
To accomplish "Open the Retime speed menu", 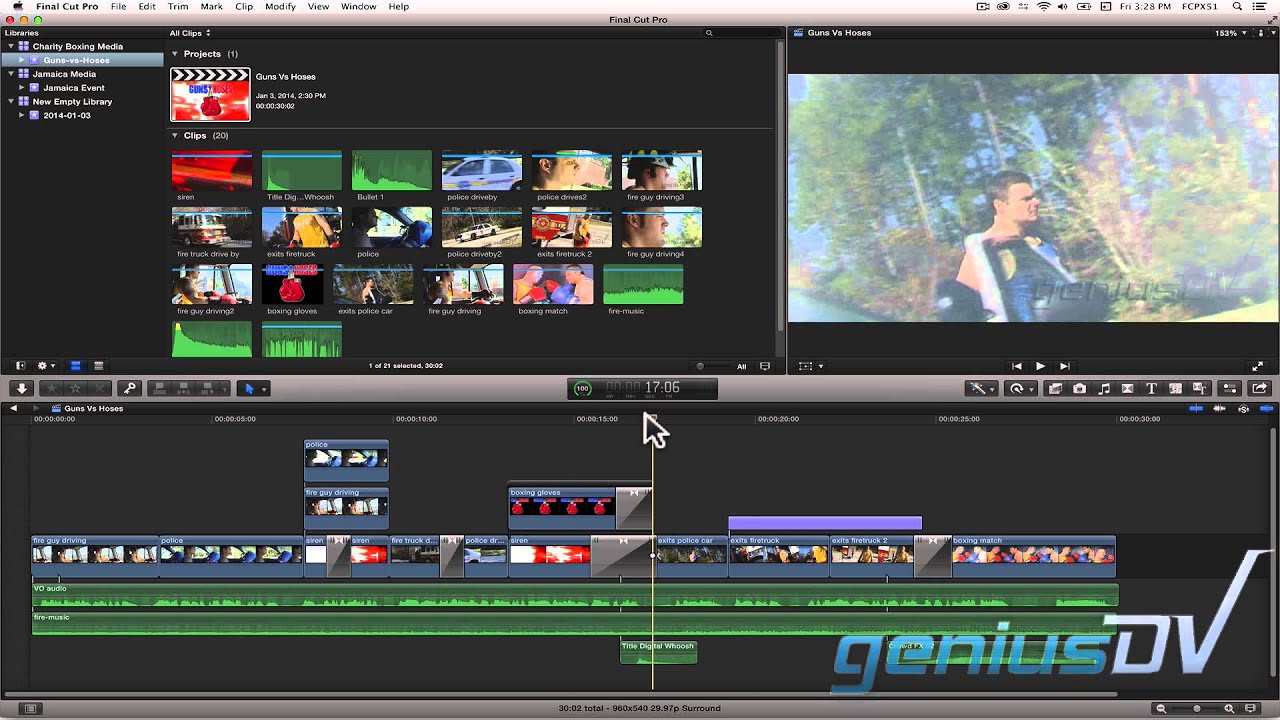I will tap(1021, 388).
